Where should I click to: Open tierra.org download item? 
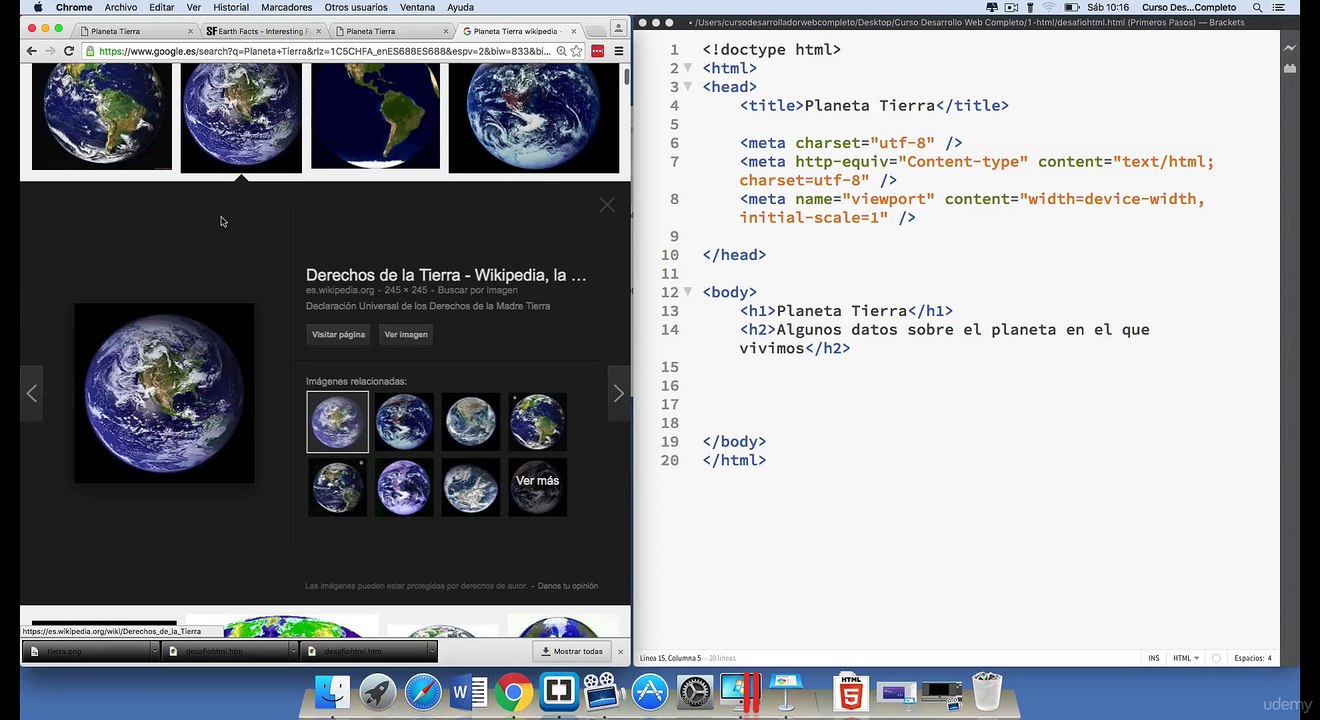pos(85,651)
